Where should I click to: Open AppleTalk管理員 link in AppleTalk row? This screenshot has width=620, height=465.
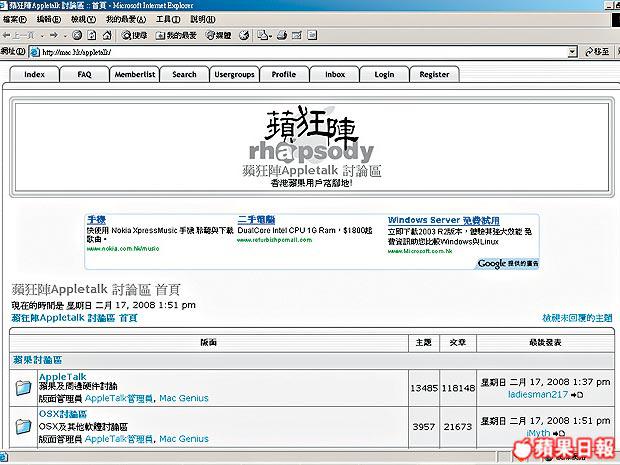click(x=119, y=398)
